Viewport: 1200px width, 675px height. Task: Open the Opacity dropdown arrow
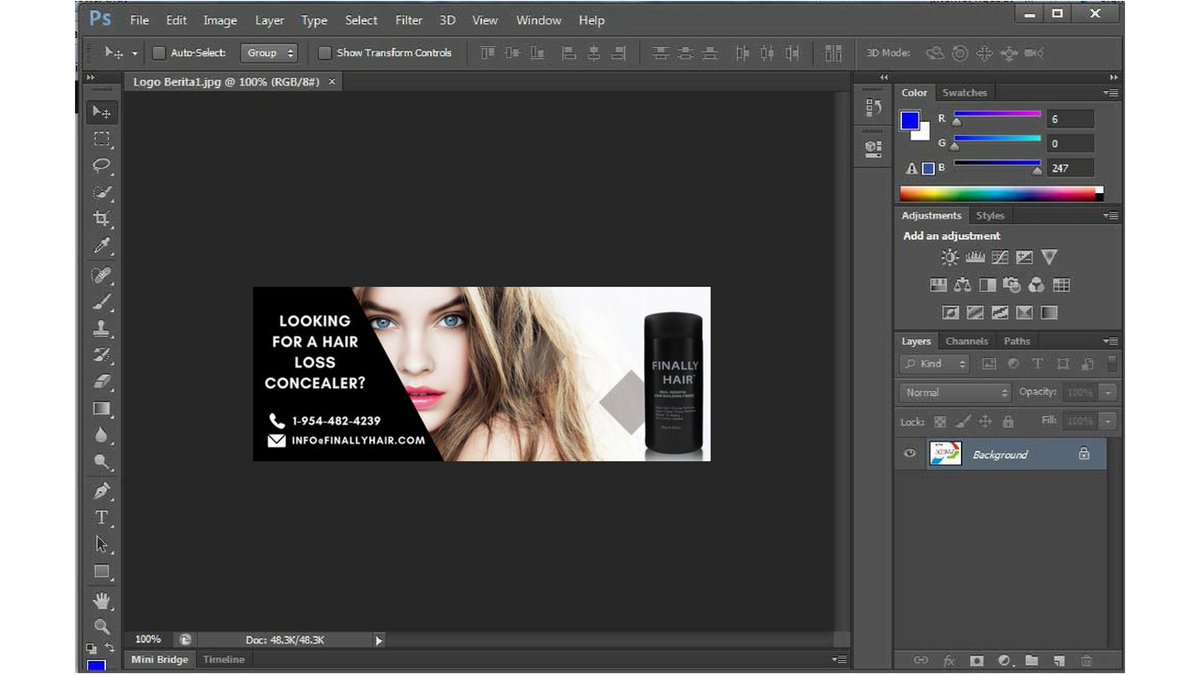tap(1108, 393)
